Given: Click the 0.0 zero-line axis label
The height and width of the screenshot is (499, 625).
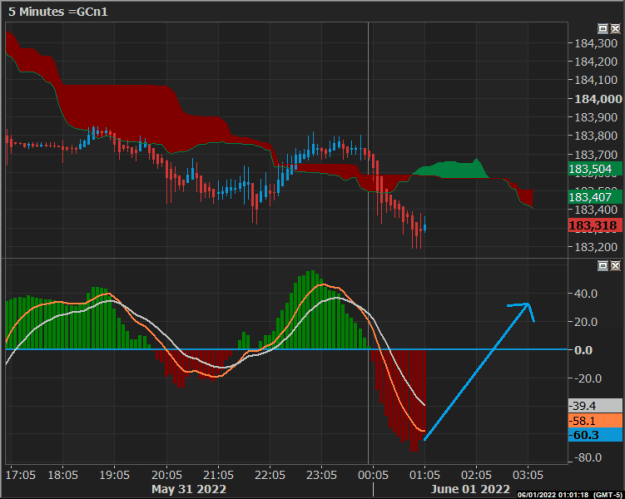Looking at the screenshot, I should tap(583, 350).
